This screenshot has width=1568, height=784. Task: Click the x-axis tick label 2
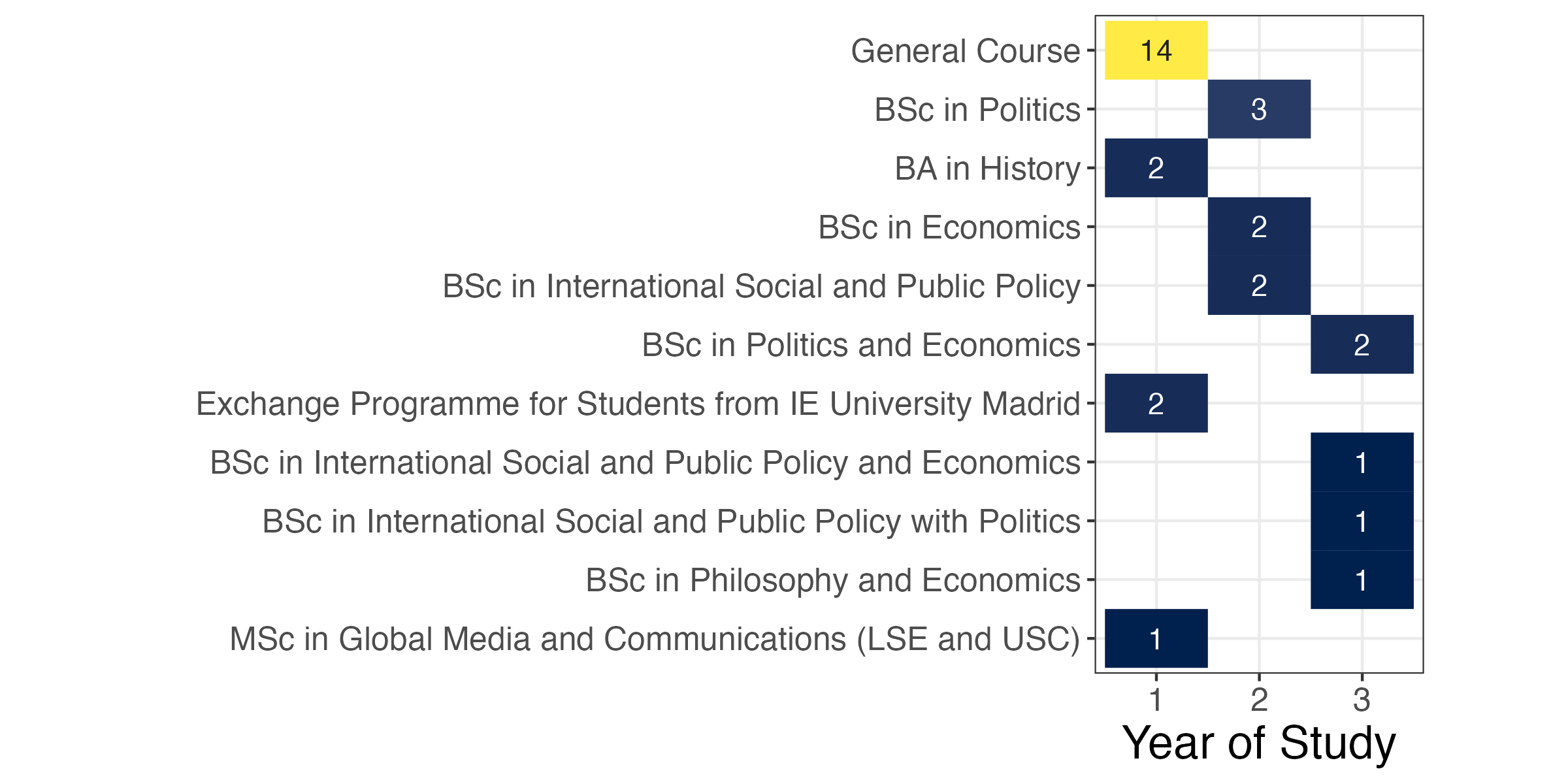[1259, 700]
